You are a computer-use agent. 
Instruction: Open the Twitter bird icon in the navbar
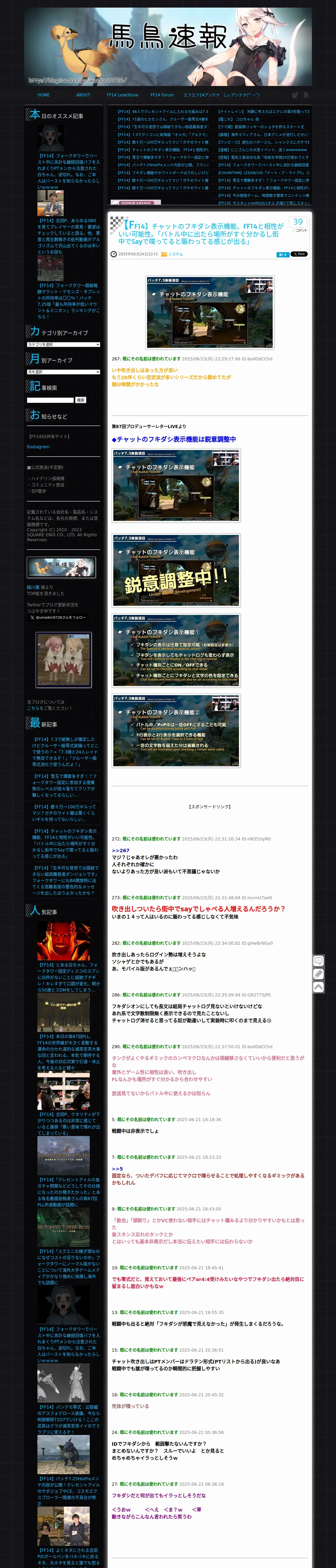(x=295, y=95)
